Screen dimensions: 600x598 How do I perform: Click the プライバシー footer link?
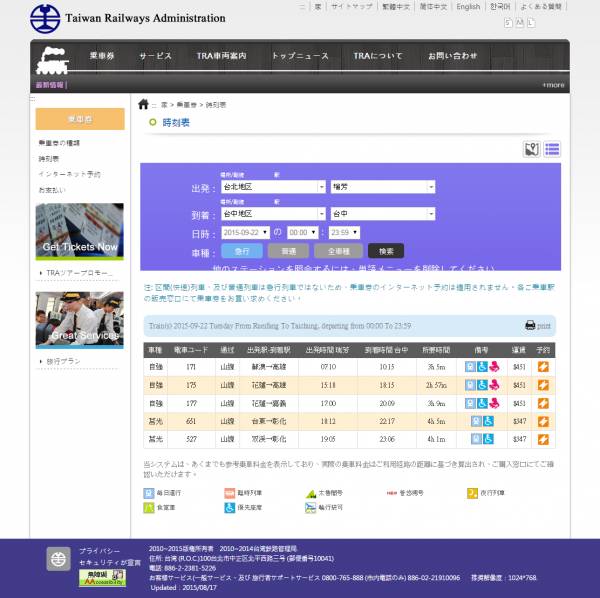(99, 551)
